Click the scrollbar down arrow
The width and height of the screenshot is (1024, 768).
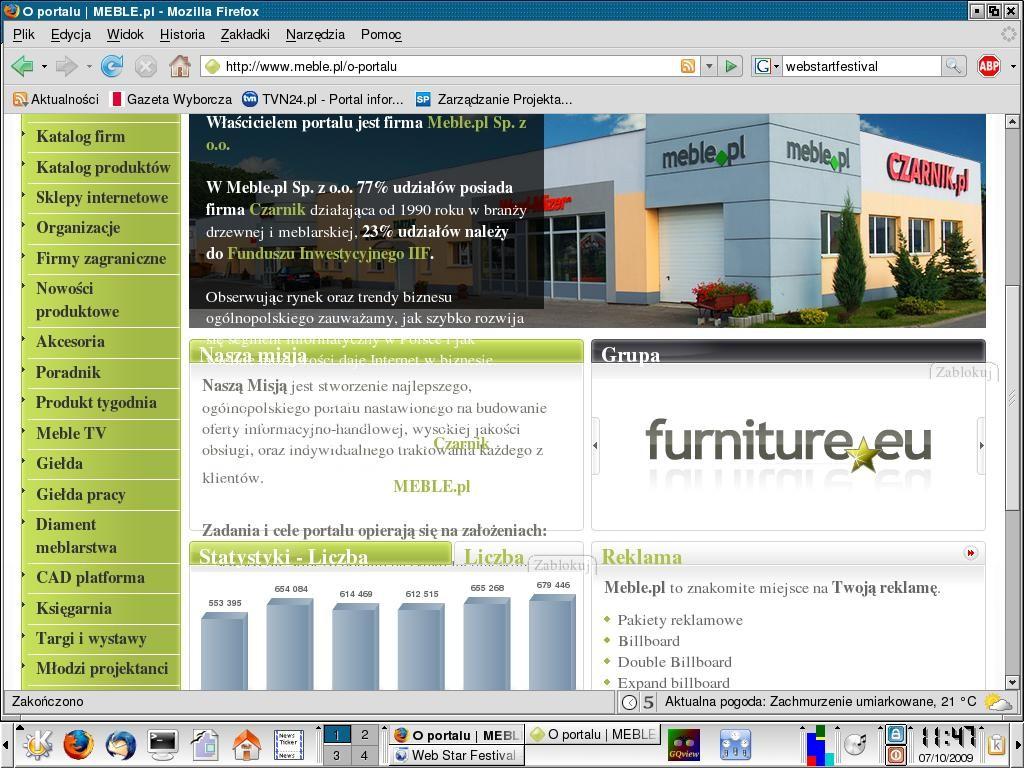point(1012,682)
